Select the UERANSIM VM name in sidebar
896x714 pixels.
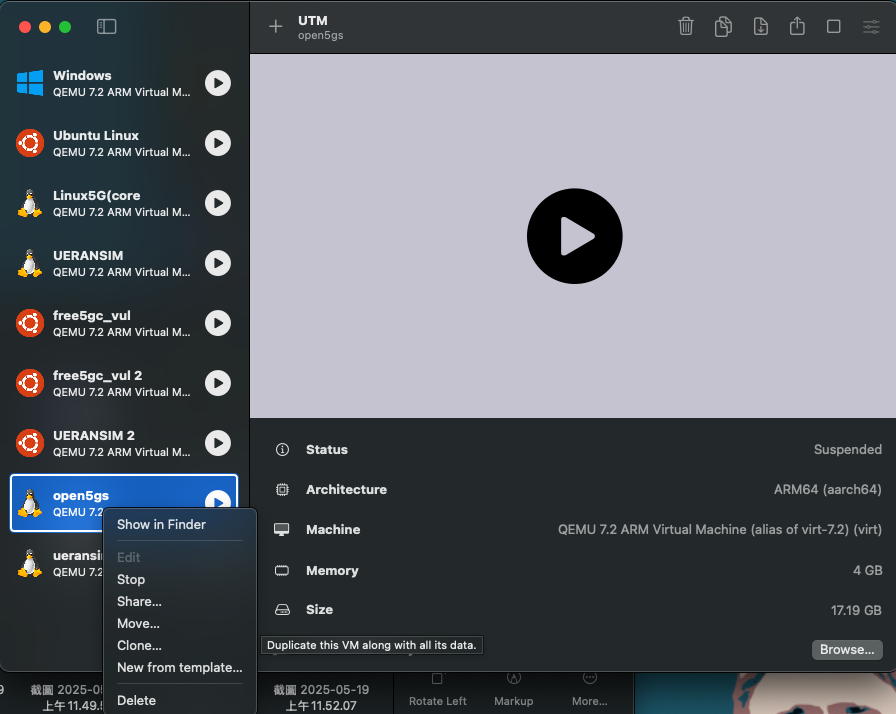[88, 255]
